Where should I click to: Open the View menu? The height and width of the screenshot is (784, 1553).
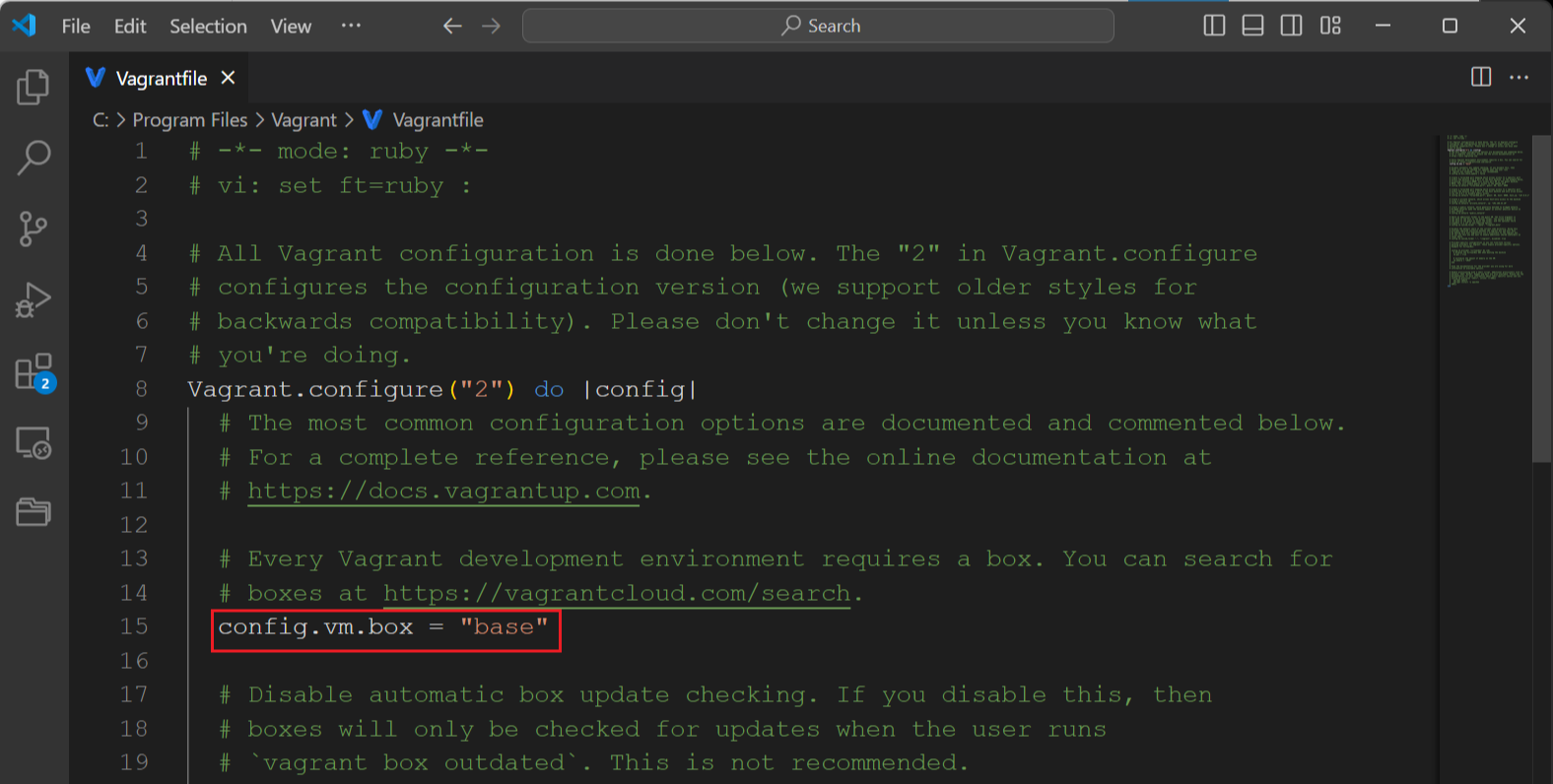[291, 26]
